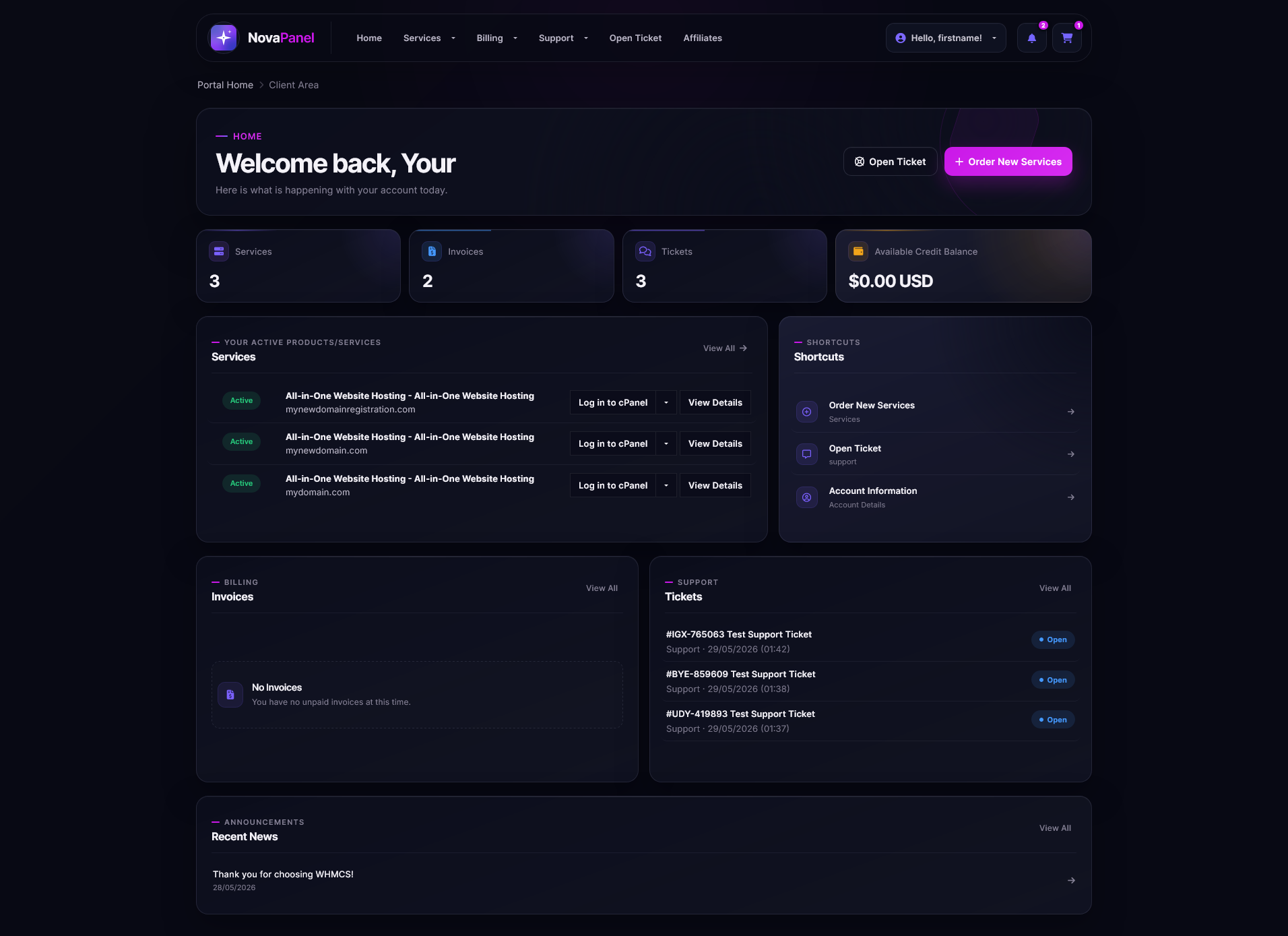Click the Tickets chat bubble icon
Image resolution: width=1288 pixels, height=936 pixels.
coord(645,251)
